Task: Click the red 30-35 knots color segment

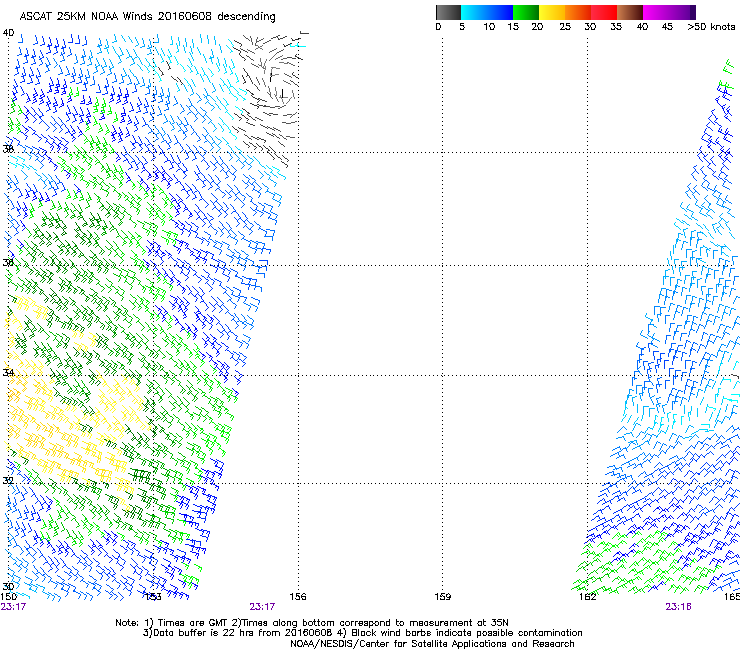Action: (x=604, y=12)
